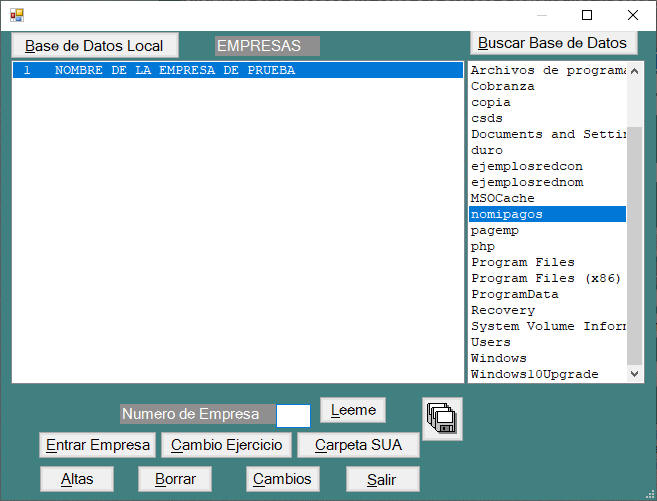
Task: Click the Buscar Base de Datos button
Action: (x=553, y=43)
